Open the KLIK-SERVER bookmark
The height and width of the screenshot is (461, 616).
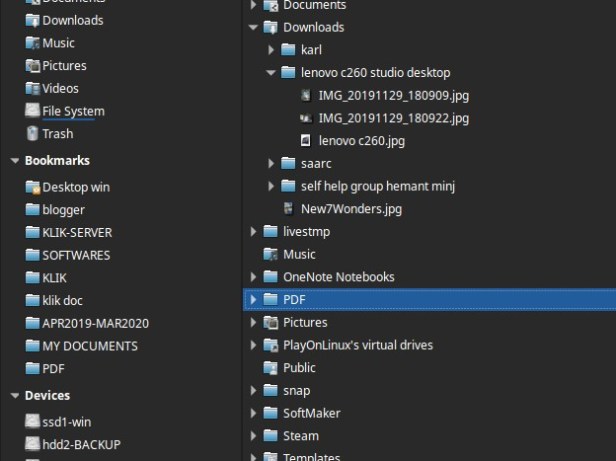[x=76, y=232]
